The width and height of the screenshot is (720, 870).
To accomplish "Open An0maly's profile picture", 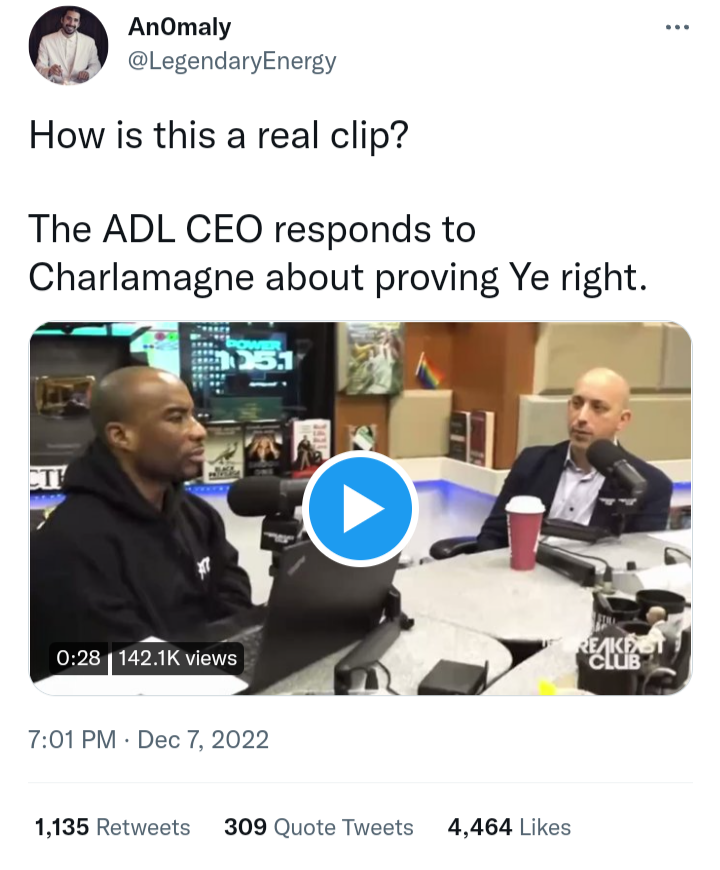I will (68, 45).
